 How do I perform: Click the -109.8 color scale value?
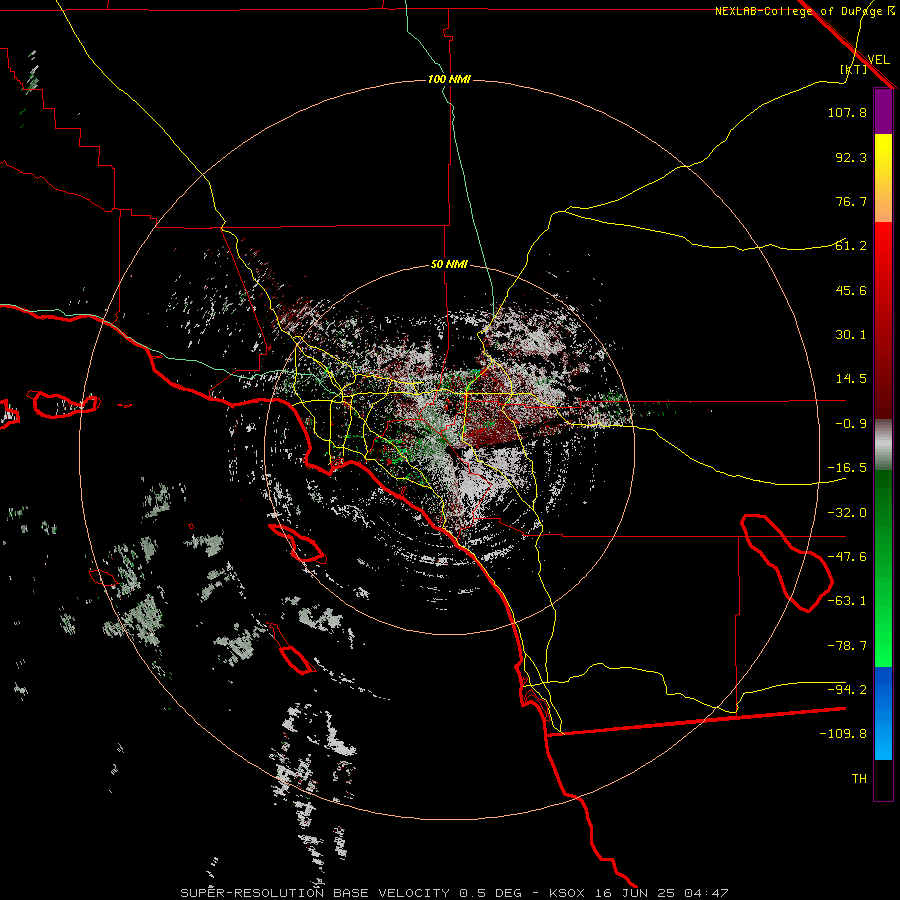843,734
